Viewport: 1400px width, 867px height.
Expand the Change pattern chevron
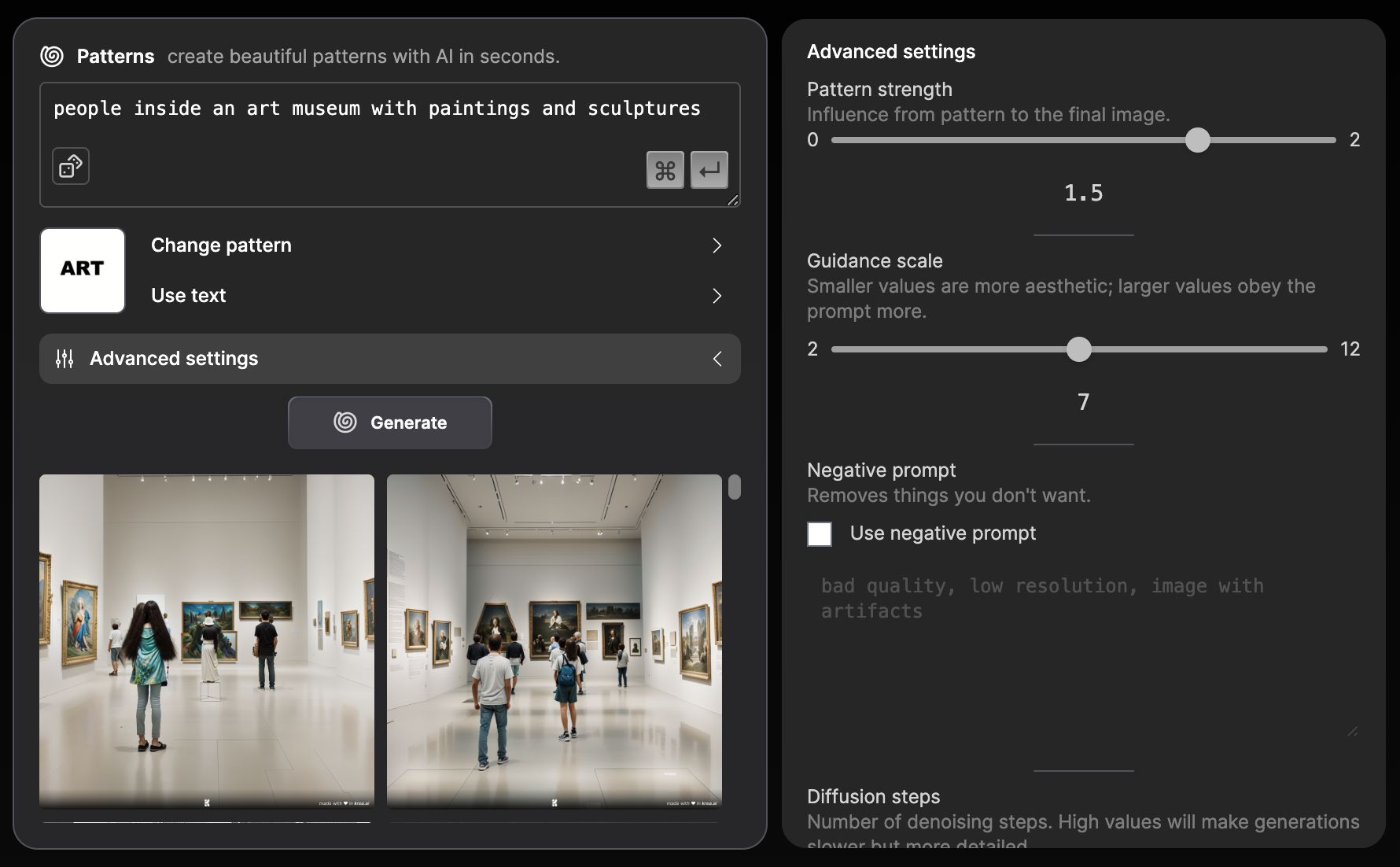717,245
